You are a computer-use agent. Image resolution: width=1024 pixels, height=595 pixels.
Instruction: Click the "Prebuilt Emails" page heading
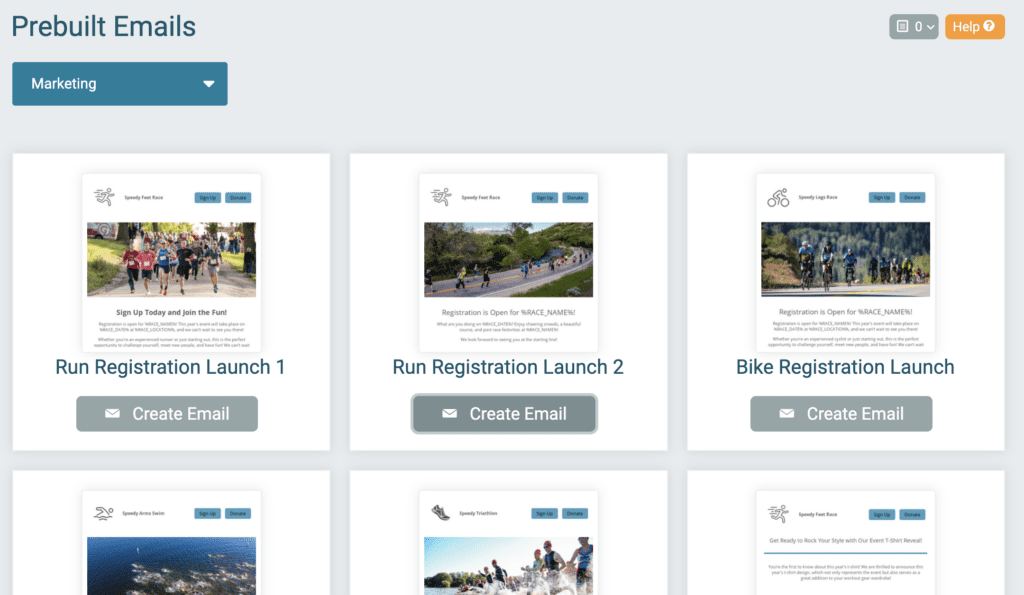104,27
